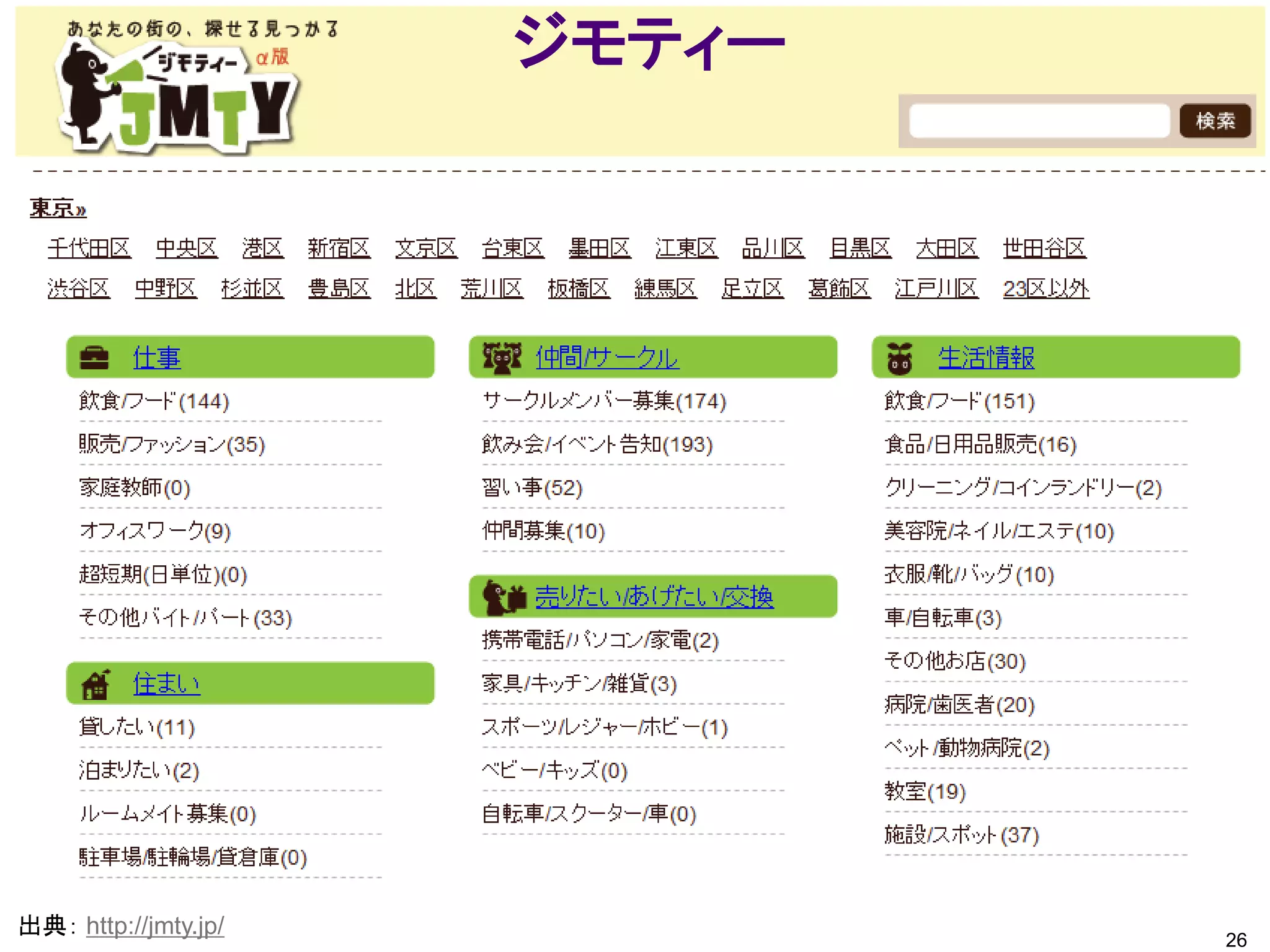
Task: Select the 台東区 ward link
Action: point(513,248)
